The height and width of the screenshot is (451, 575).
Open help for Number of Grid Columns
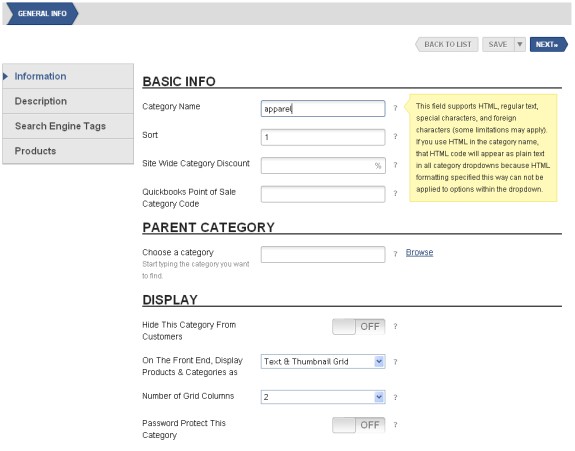[395, 397]
